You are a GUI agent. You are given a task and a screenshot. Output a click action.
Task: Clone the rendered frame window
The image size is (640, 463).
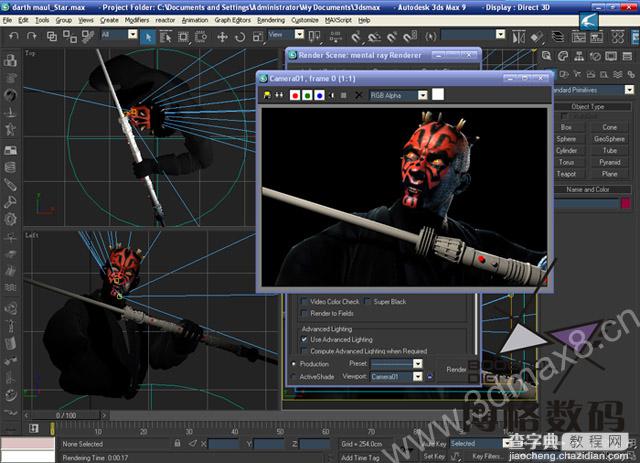coord(279,95)
